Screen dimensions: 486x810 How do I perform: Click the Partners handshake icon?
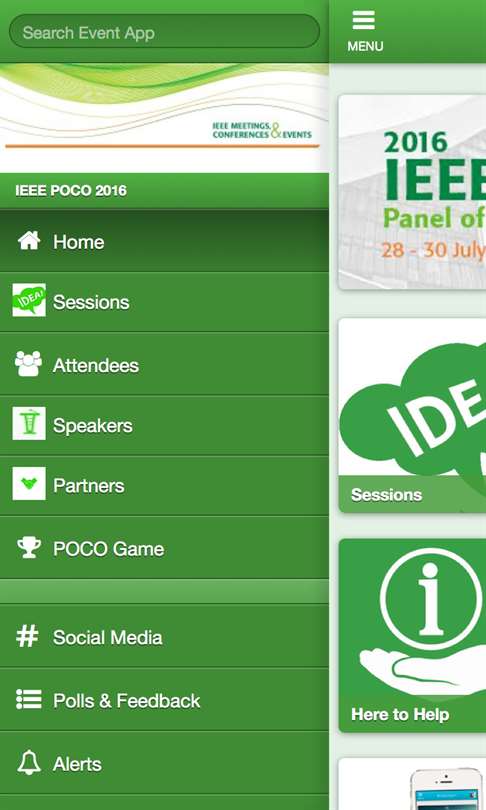(x=29, y=484)
